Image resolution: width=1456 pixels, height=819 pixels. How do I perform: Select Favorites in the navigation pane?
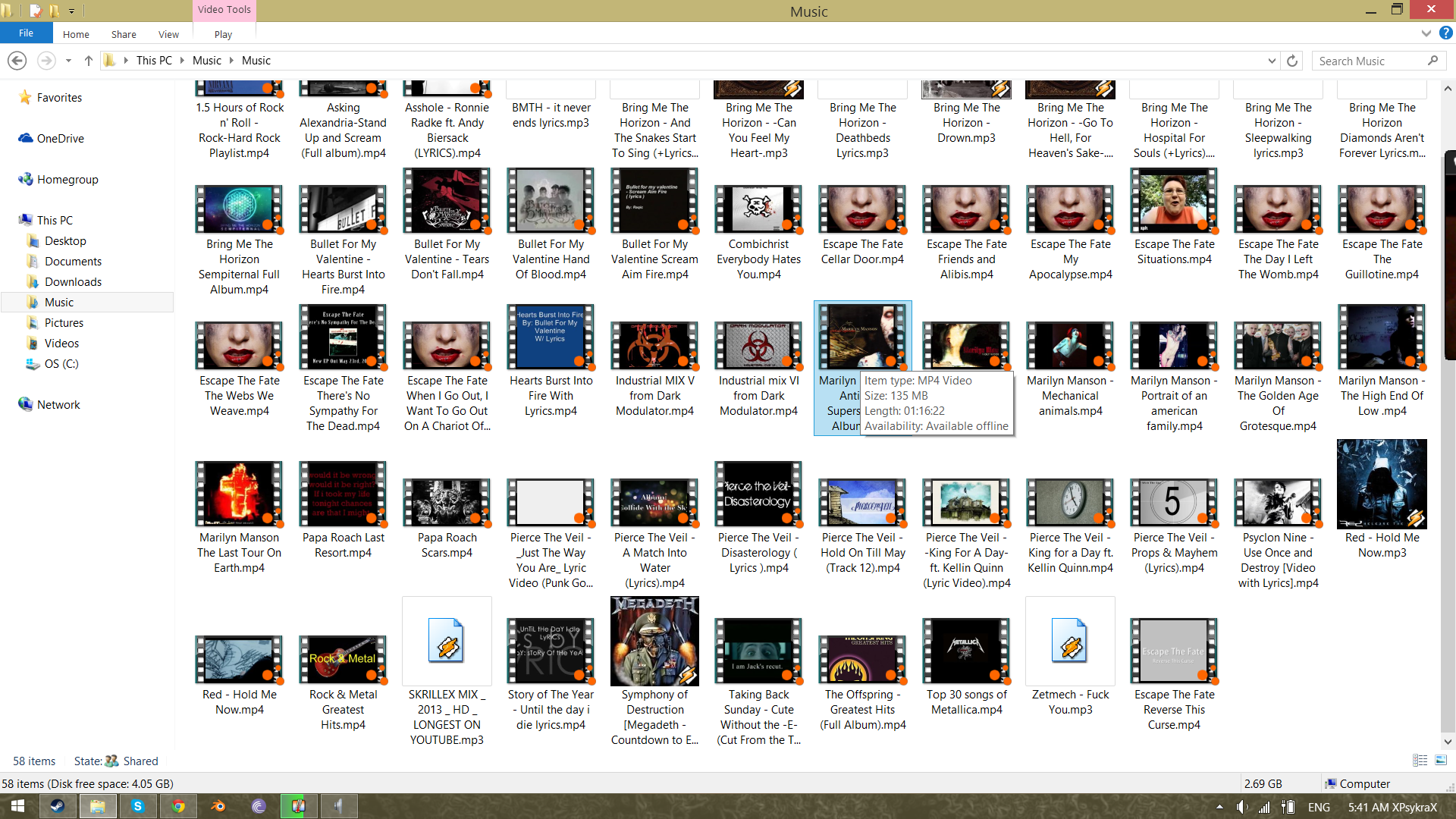coord(59,98)
